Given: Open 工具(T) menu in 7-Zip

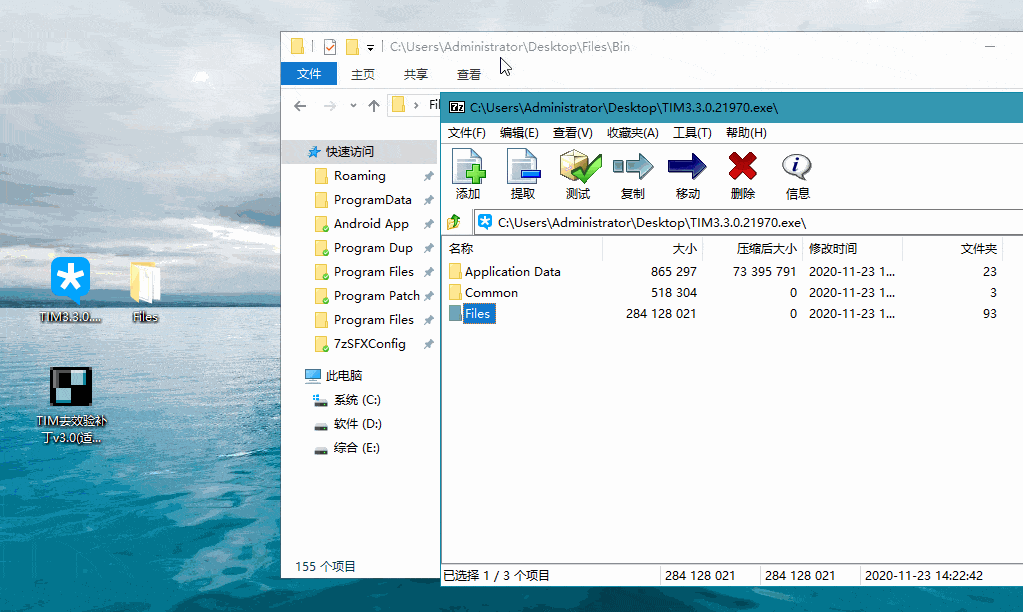Looking at the screenshot, I should click(692, 133).
